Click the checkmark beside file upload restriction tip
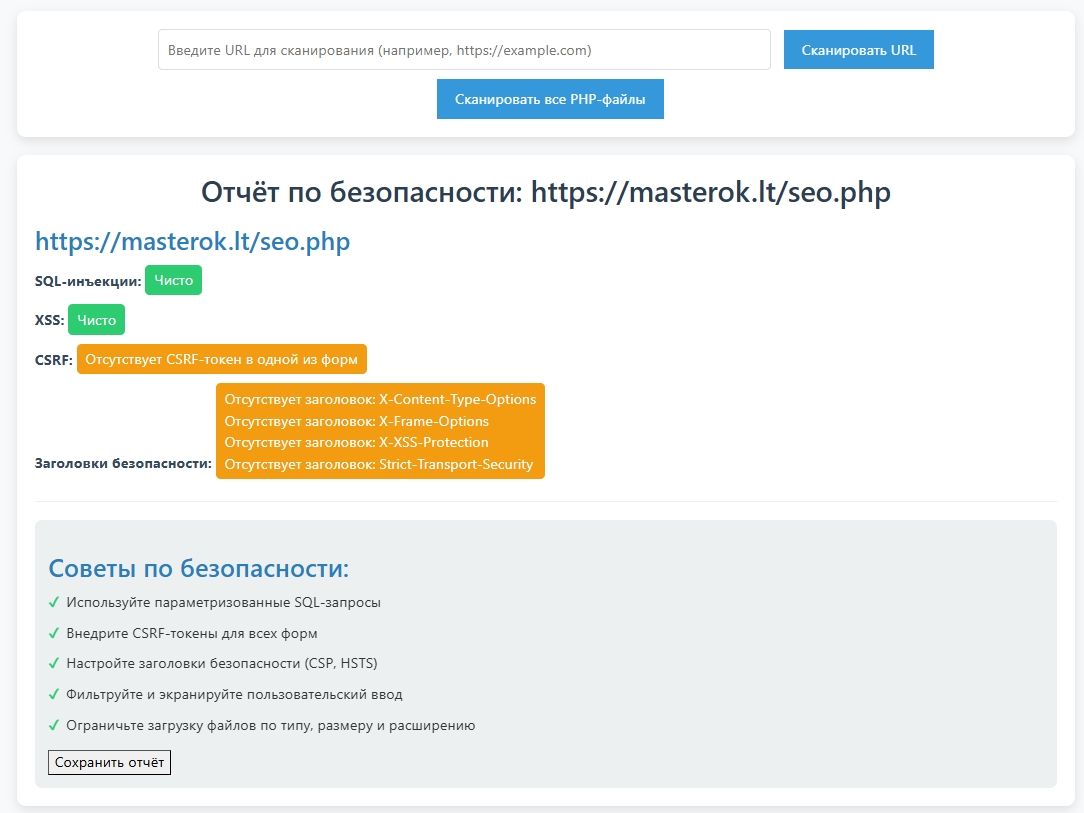The image size is (1084, 813). 54,725
